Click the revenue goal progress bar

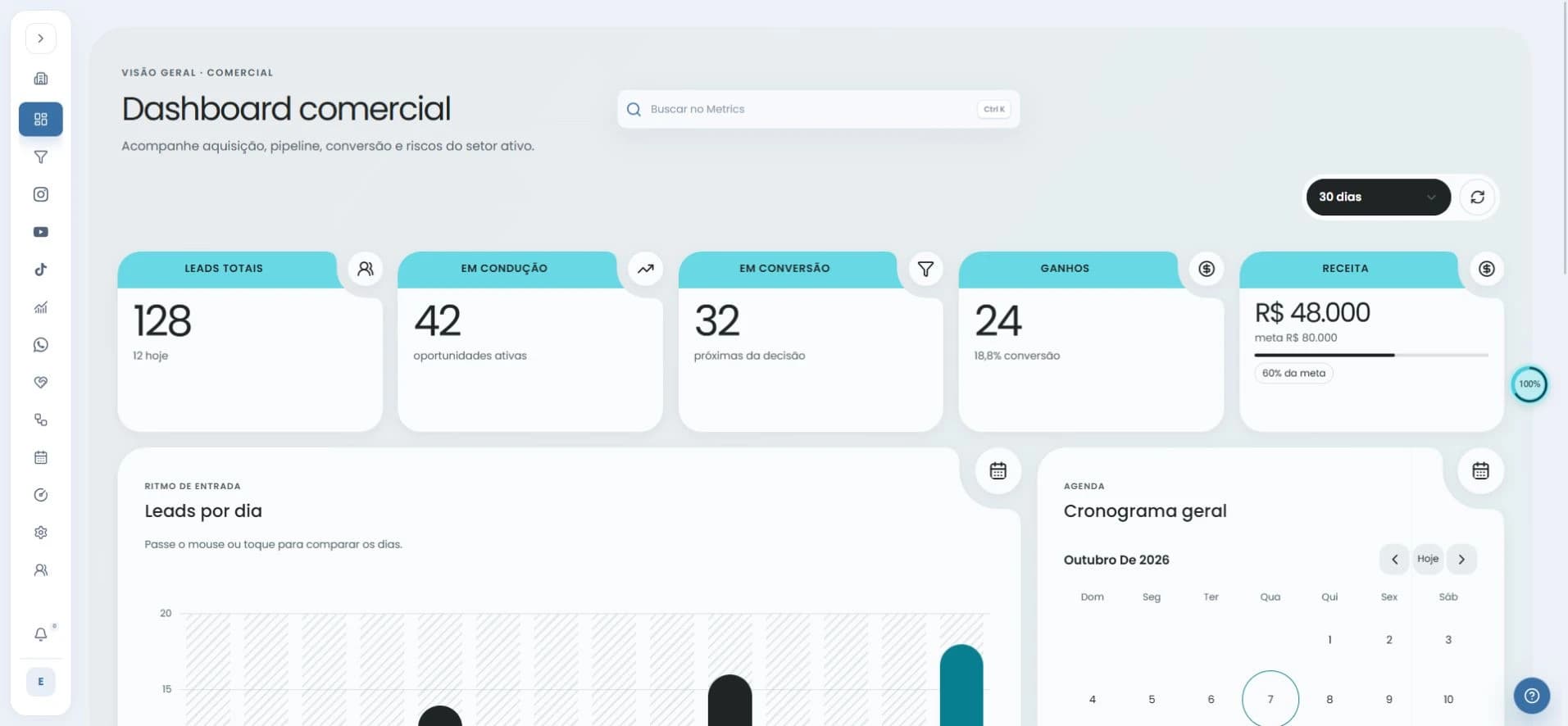point(1371,355)
